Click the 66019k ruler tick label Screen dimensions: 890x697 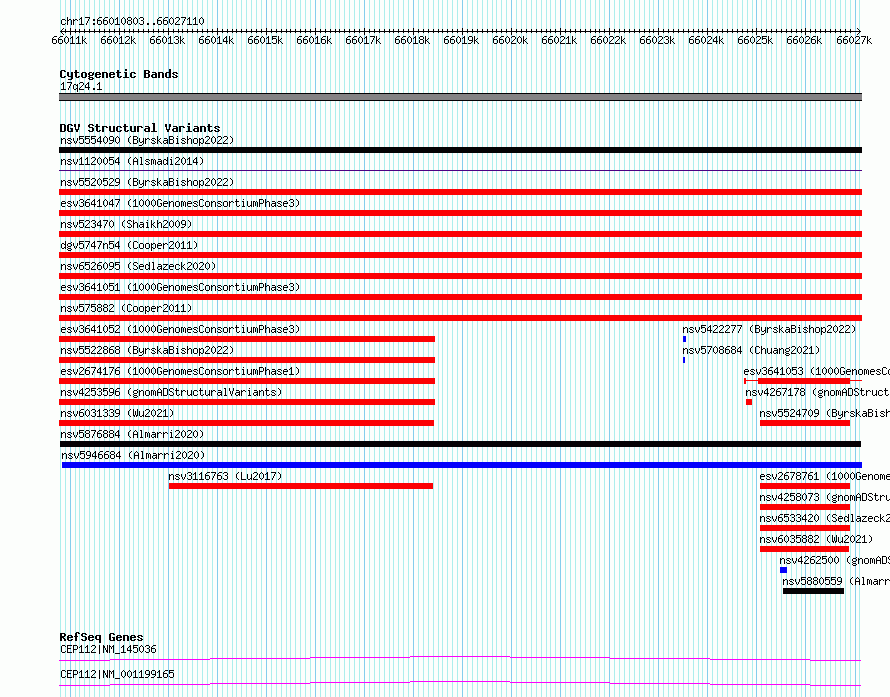[x=461, y=40]
